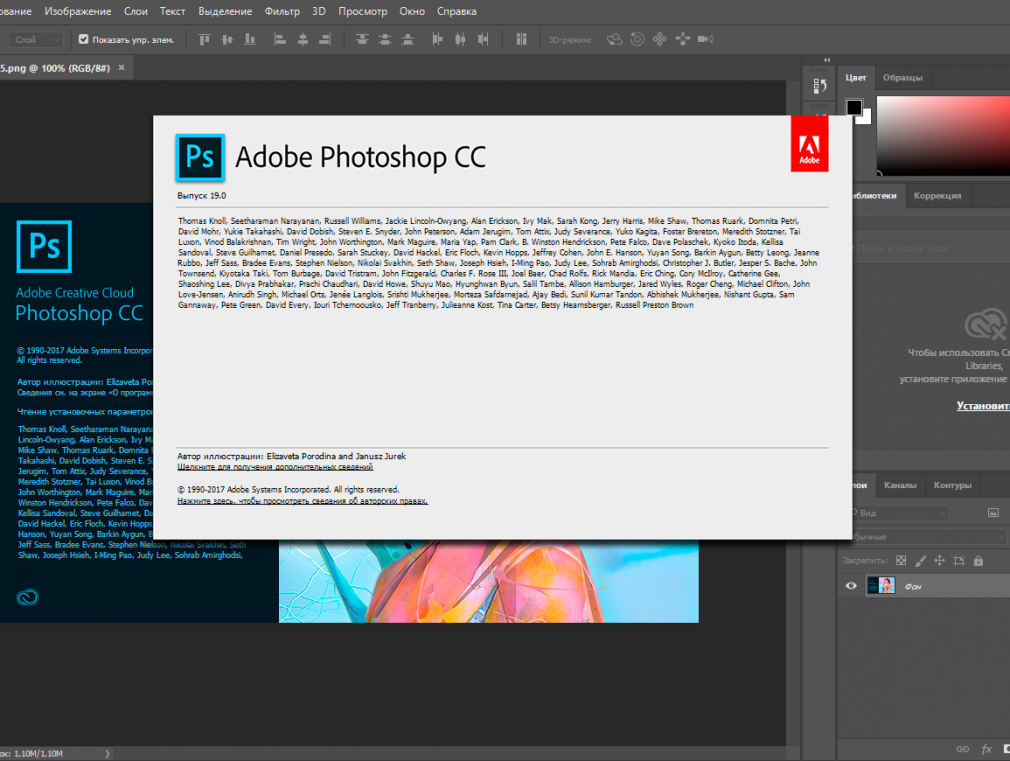1010x761 pixels.
Task: Switch to the 'Коррекция' tab
Action: point(937,195)
